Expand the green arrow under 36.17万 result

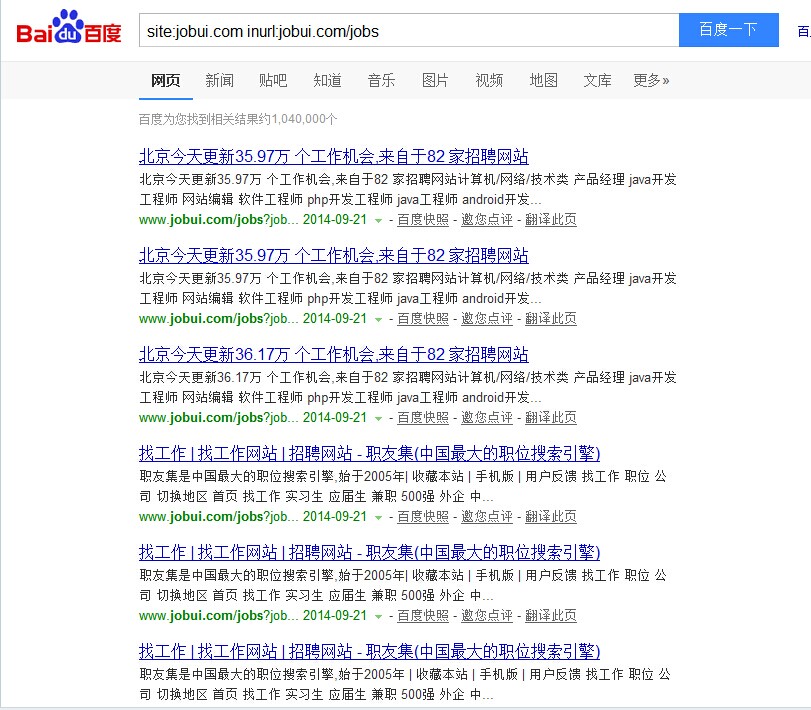[x=379, y=419]
